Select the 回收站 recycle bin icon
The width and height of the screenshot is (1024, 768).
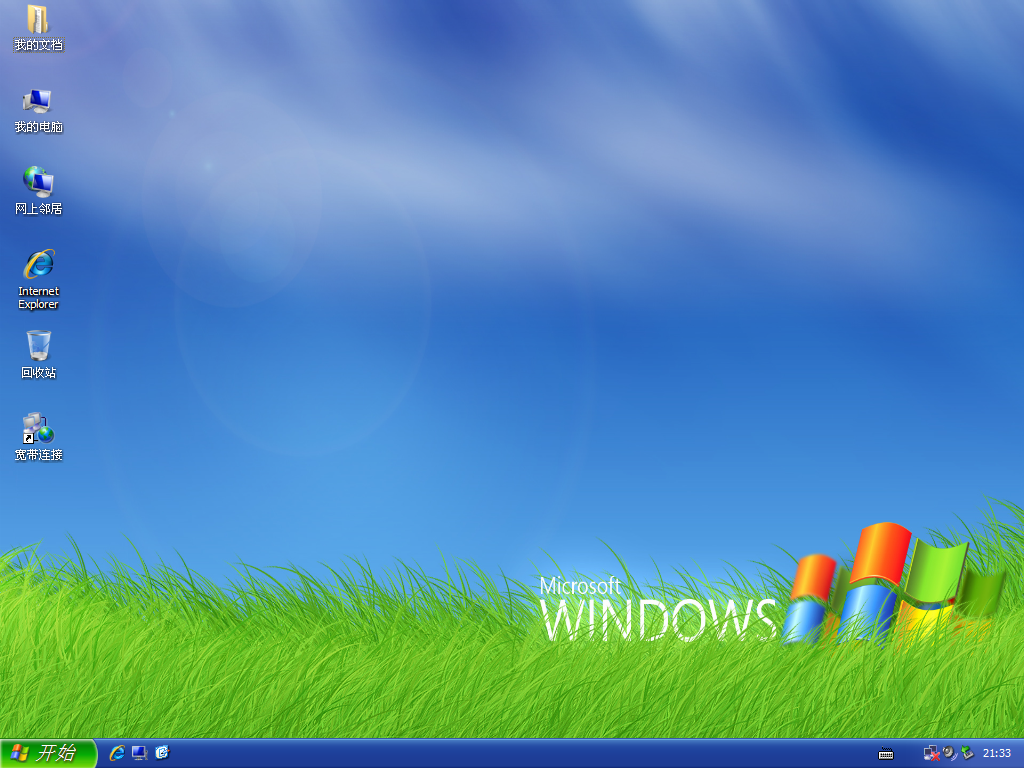(39, 345)
